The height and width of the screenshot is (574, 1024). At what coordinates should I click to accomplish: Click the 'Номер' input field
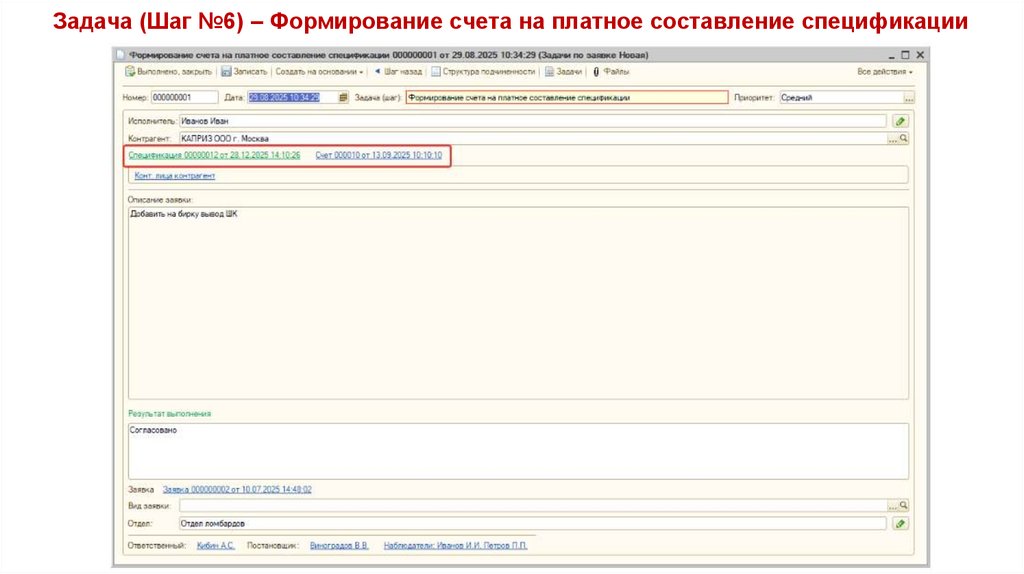(184, 97)
